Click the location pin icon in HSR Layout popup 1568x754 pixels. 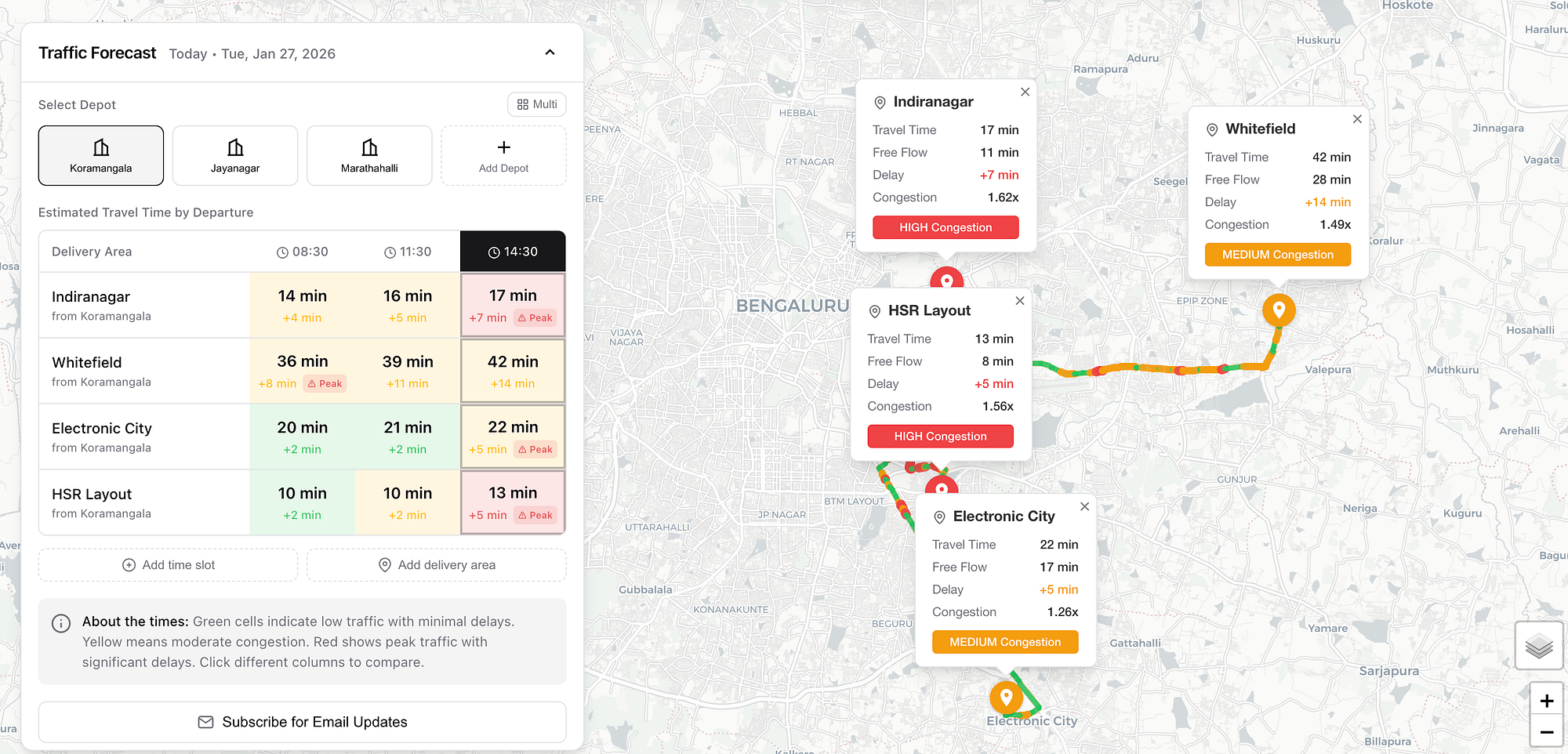click(875, 312)
